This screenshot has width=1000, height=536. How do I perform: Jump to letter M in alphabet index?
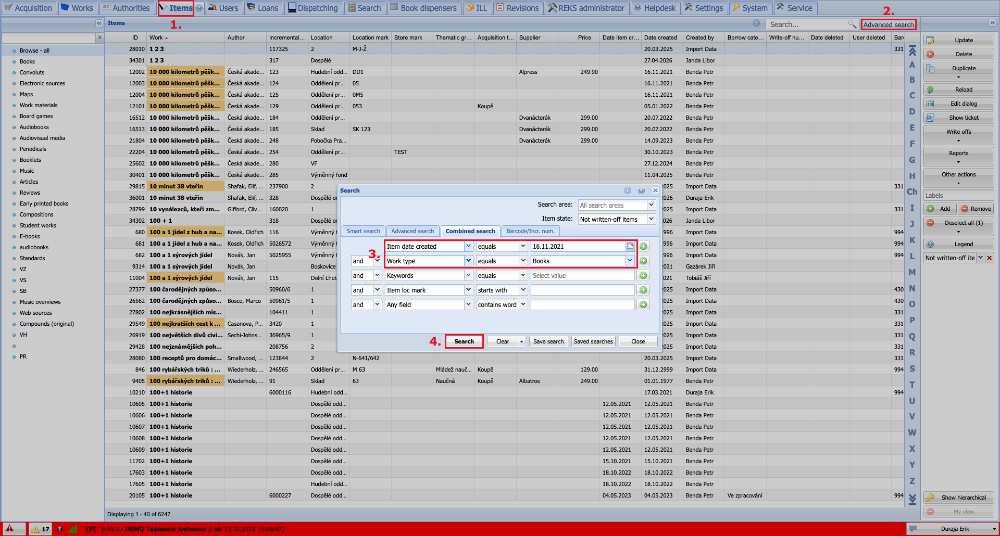pyautogui.click(x=912, y=272)
